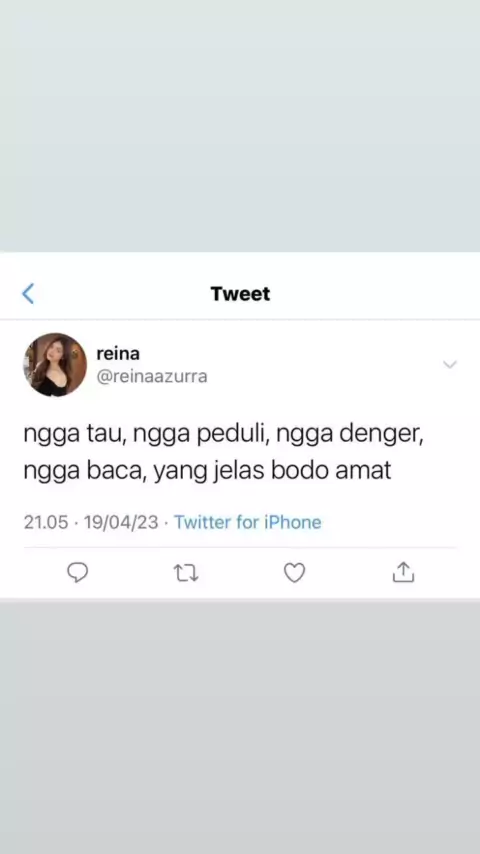This screenshot has height=854, width=480.
Task: Click the opening words "ngga tau"
Action: pyautogui.click(x=74, y=436)
